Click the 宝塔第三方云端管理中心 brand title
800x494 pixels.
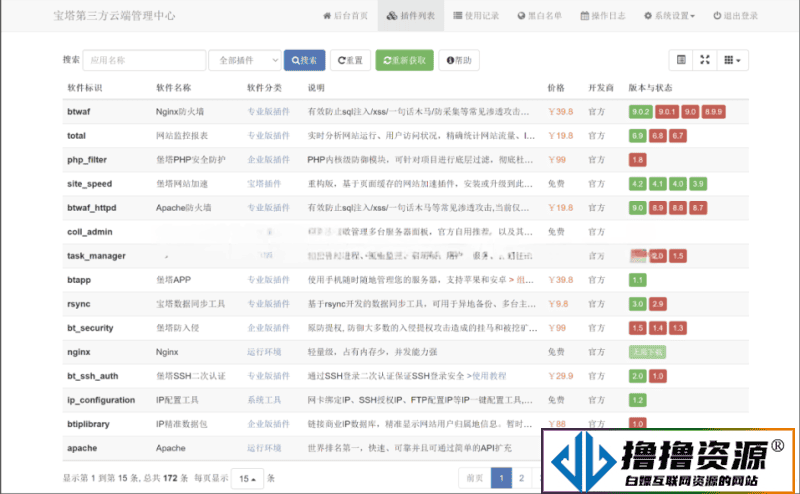point(114,16)
